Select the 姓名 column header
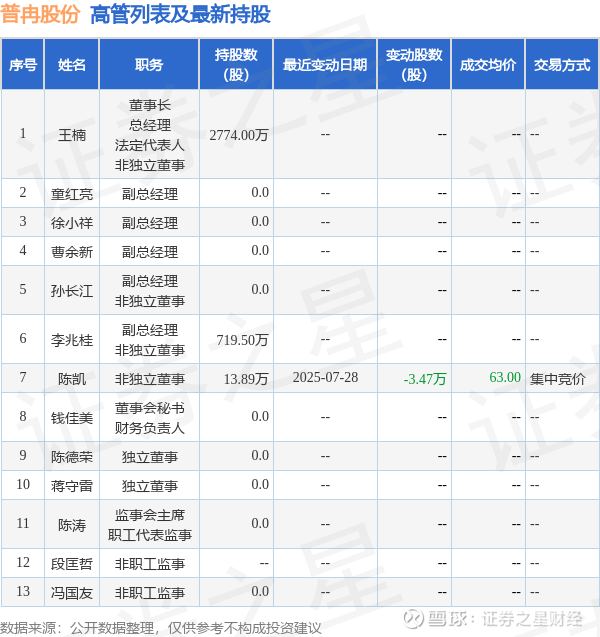 71,65
